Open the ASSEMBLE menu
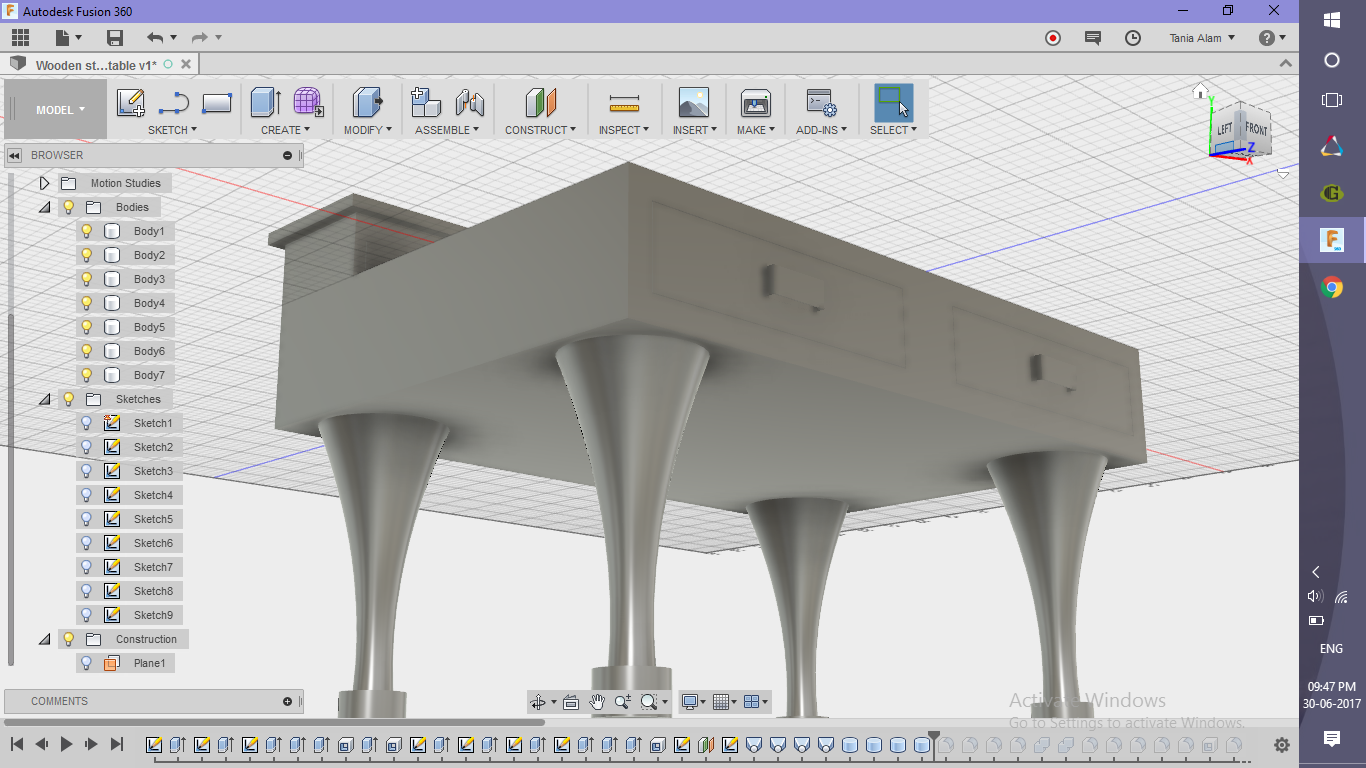 (x=447, y=130)
